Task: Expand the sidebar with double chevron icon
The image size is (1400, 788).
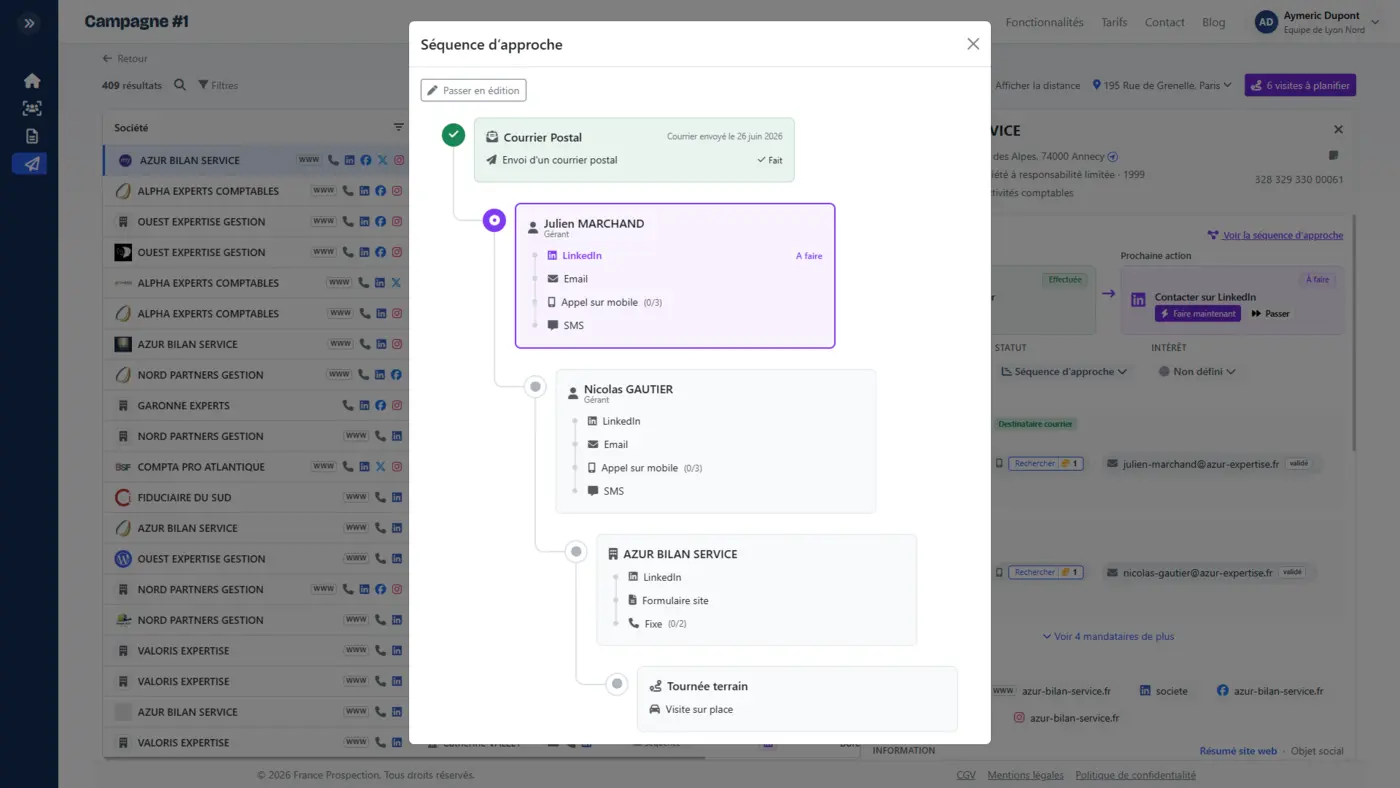Action: pos(29,23)
